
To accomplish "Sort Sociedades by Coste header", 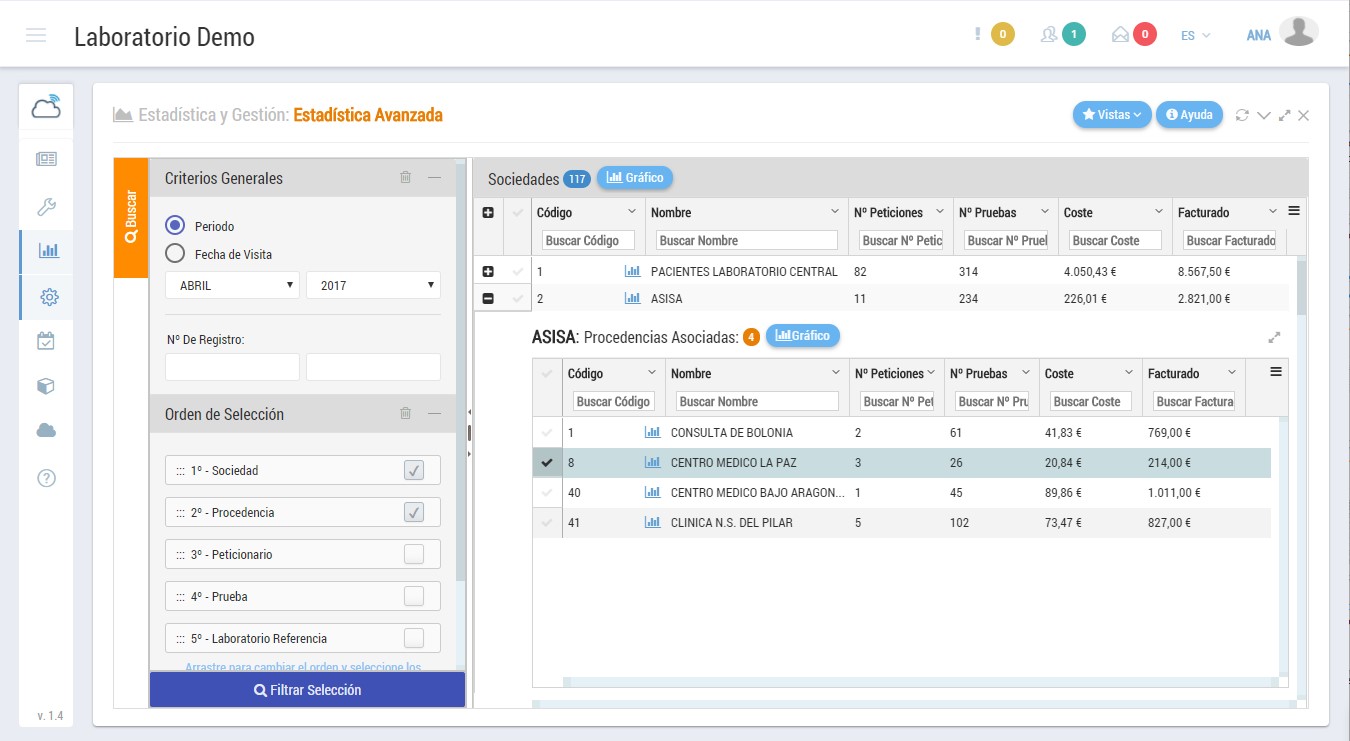I will point(1078,212).
